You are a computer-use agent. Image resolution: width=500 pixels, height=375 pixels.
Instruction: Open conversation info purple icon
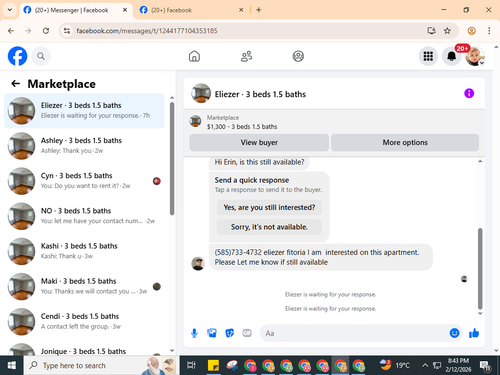pos(469,93)
